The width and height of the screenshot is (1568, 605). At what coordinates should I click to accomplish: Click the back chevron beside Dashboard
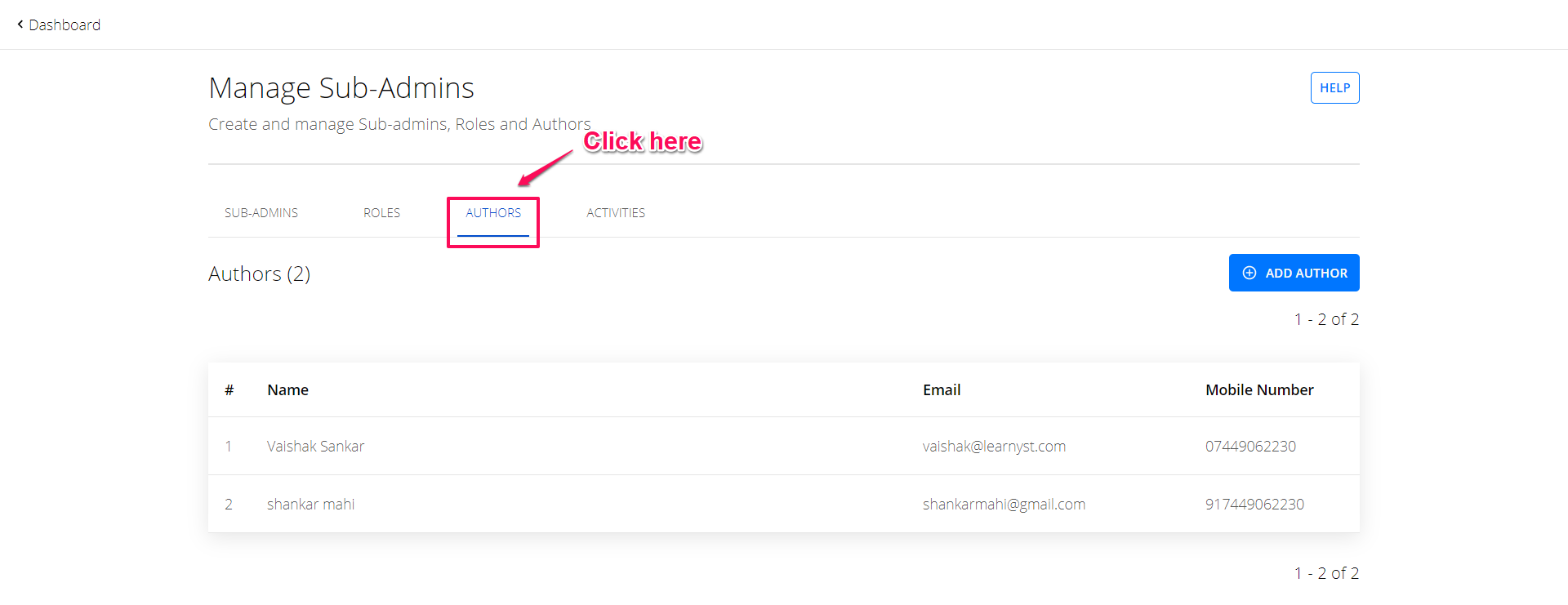point(20,24)
